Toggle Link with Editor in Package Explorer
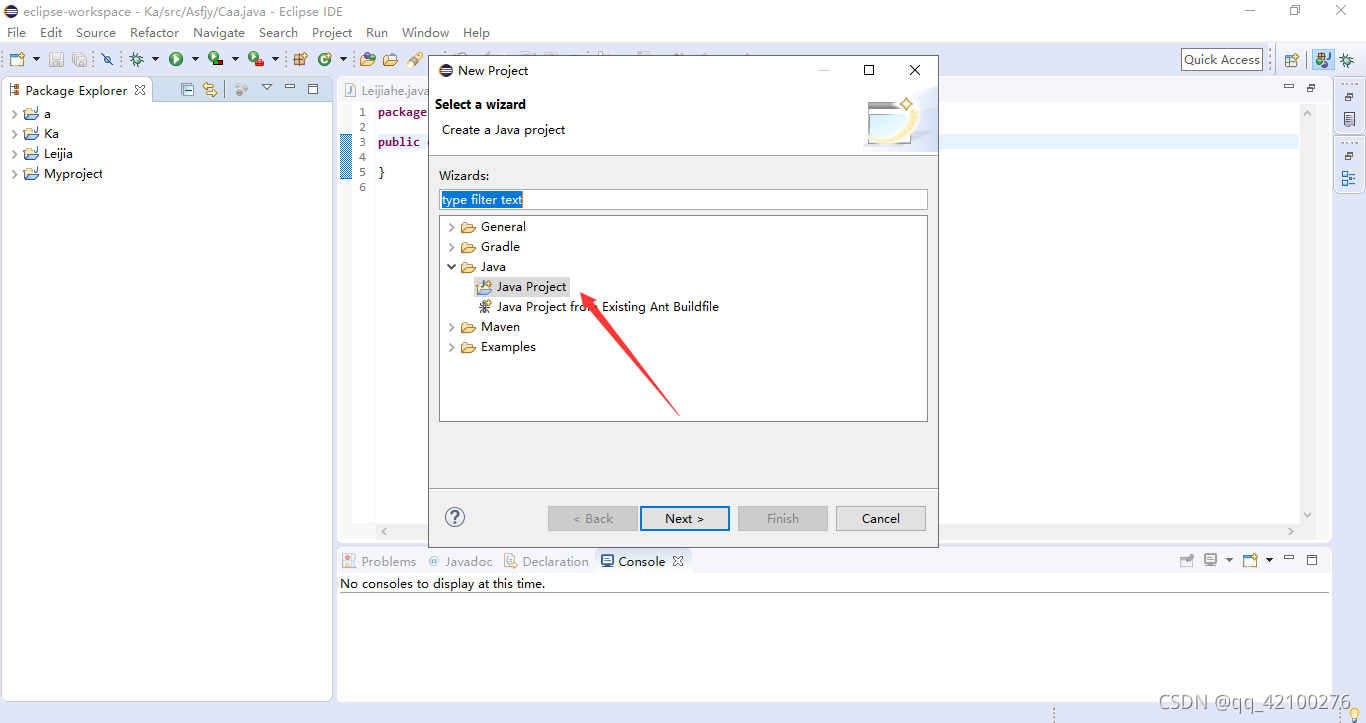The height and width of the screenshot is (723, 1366). coord(209,89)
